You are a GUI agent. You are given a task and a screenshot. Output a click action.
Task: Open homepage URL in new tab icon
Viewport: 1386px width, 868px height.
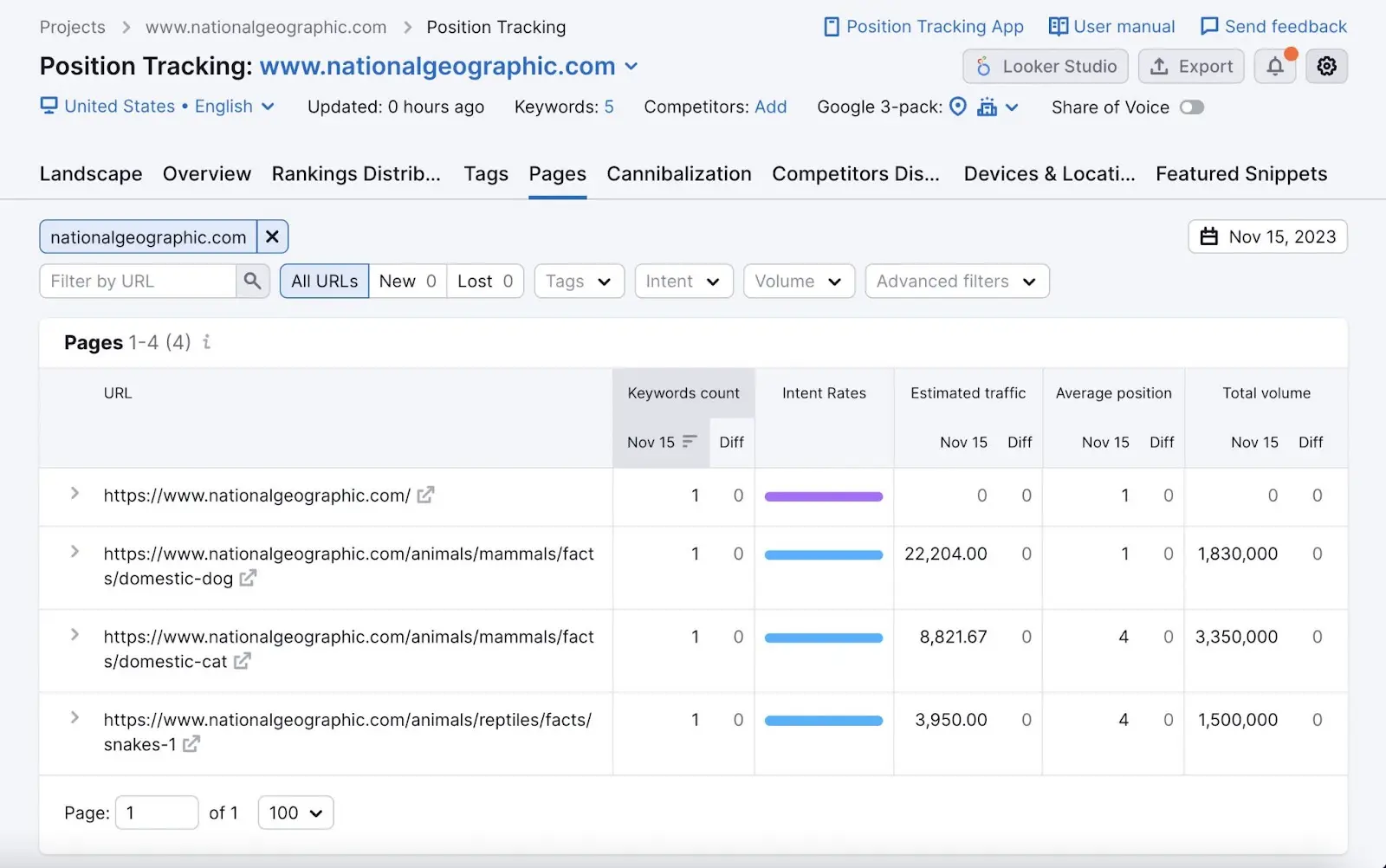pos(425,495)
